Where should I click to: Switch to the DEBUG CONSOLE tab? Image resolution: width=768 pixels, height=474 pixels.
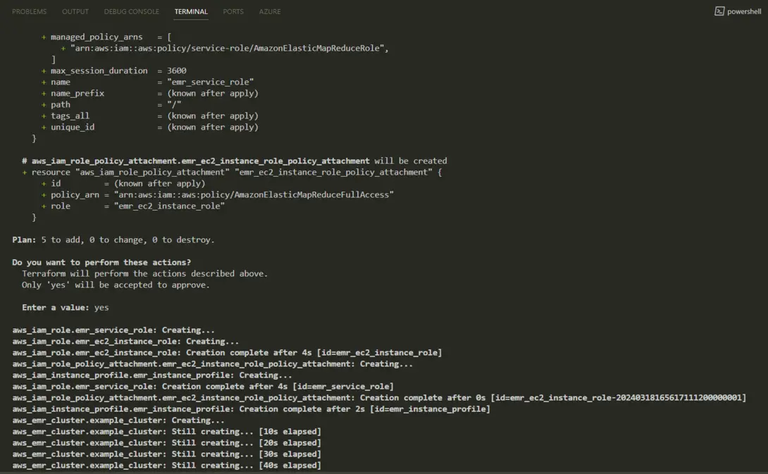131,11
